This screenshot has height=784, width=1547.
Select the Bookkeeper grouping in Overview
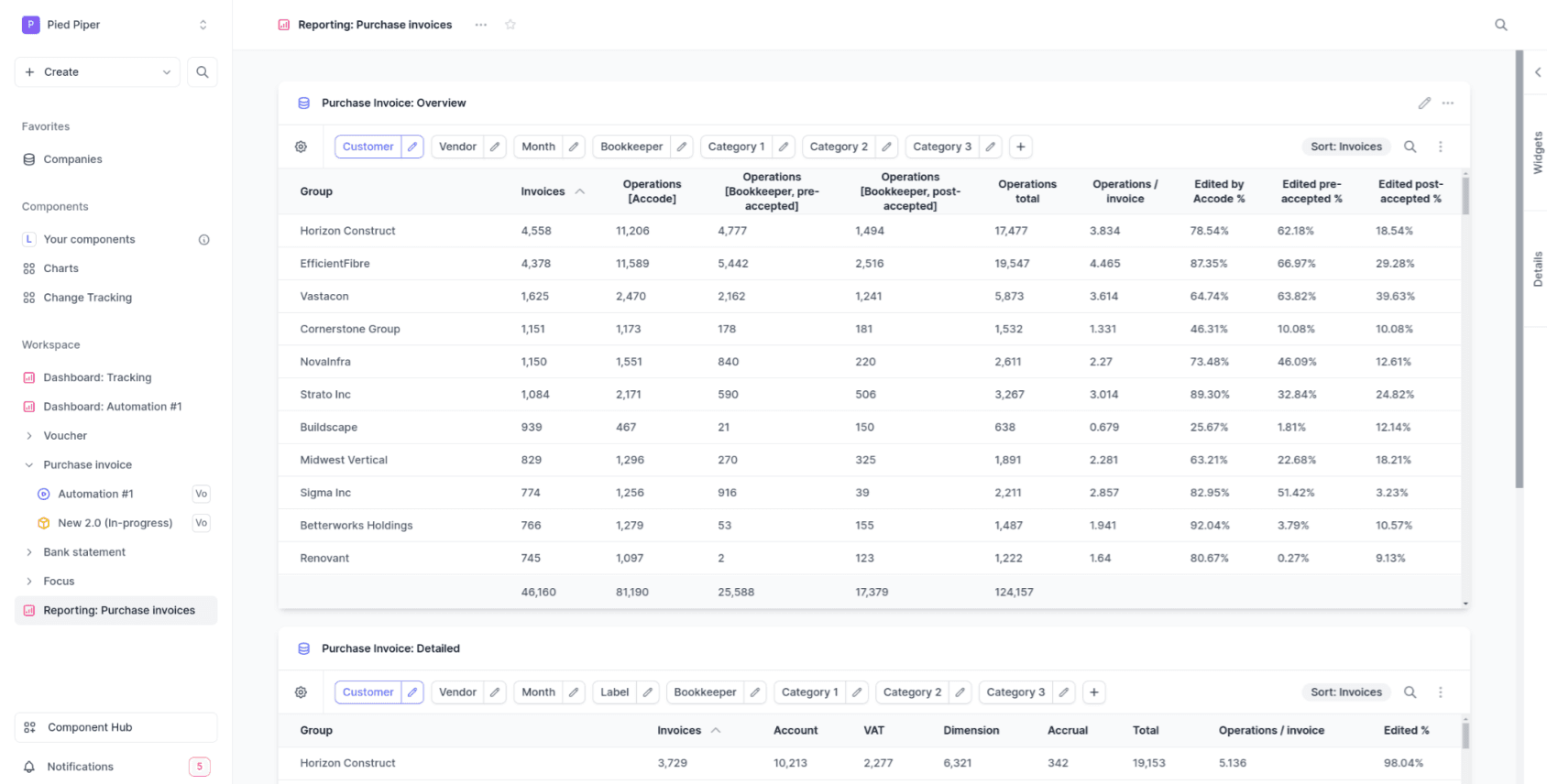pos(631,147)
